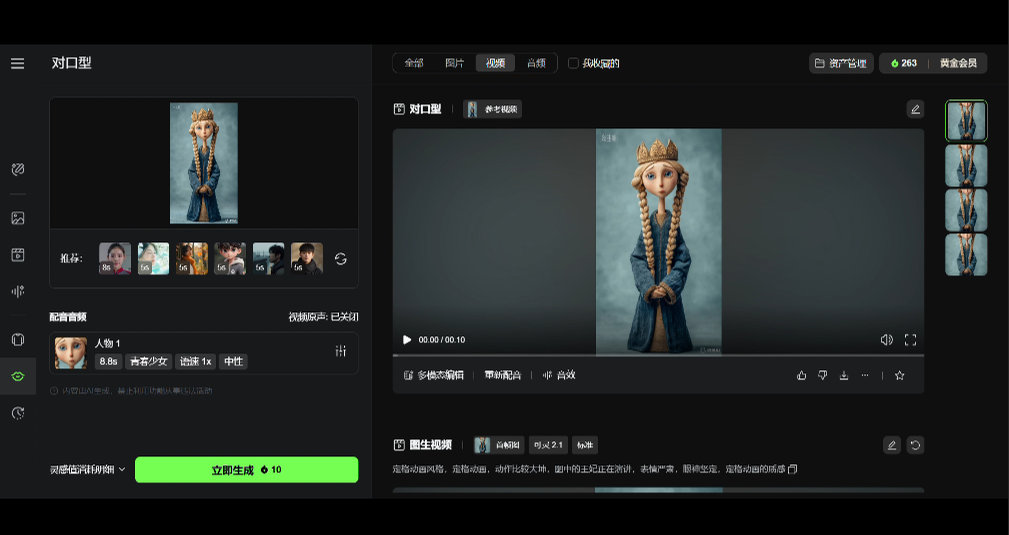
Task: Click the thumbs-down dislike icon
Action: [822, 376]
